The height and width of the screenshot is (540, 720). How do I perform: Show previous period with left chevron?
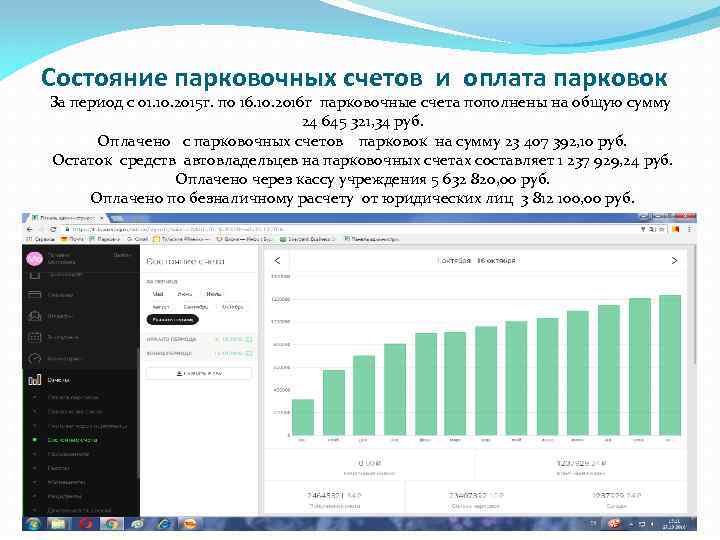point(277,260)
